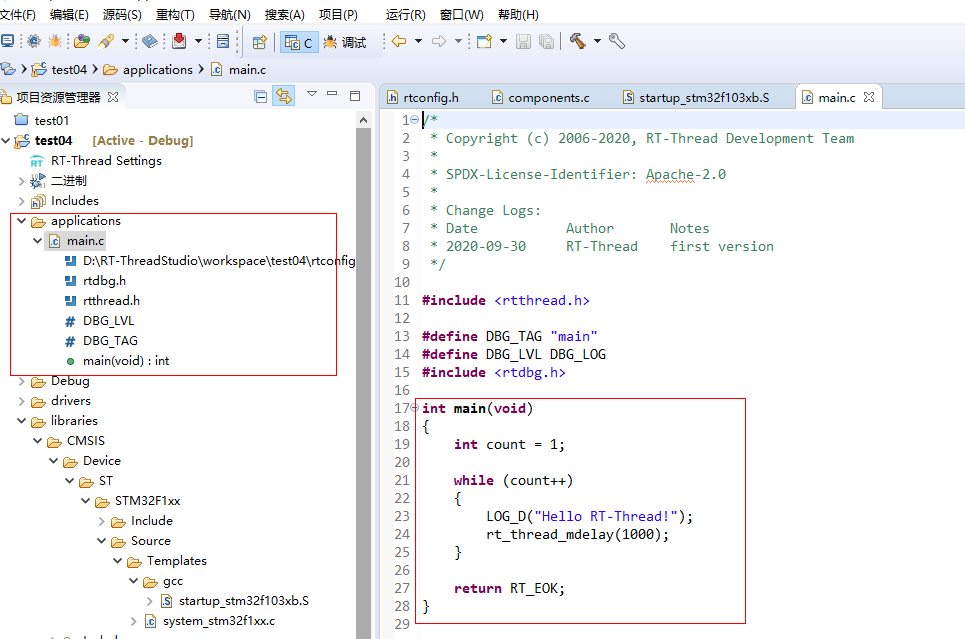
Task: Open the 重构(T) menu
Action: 175,15
